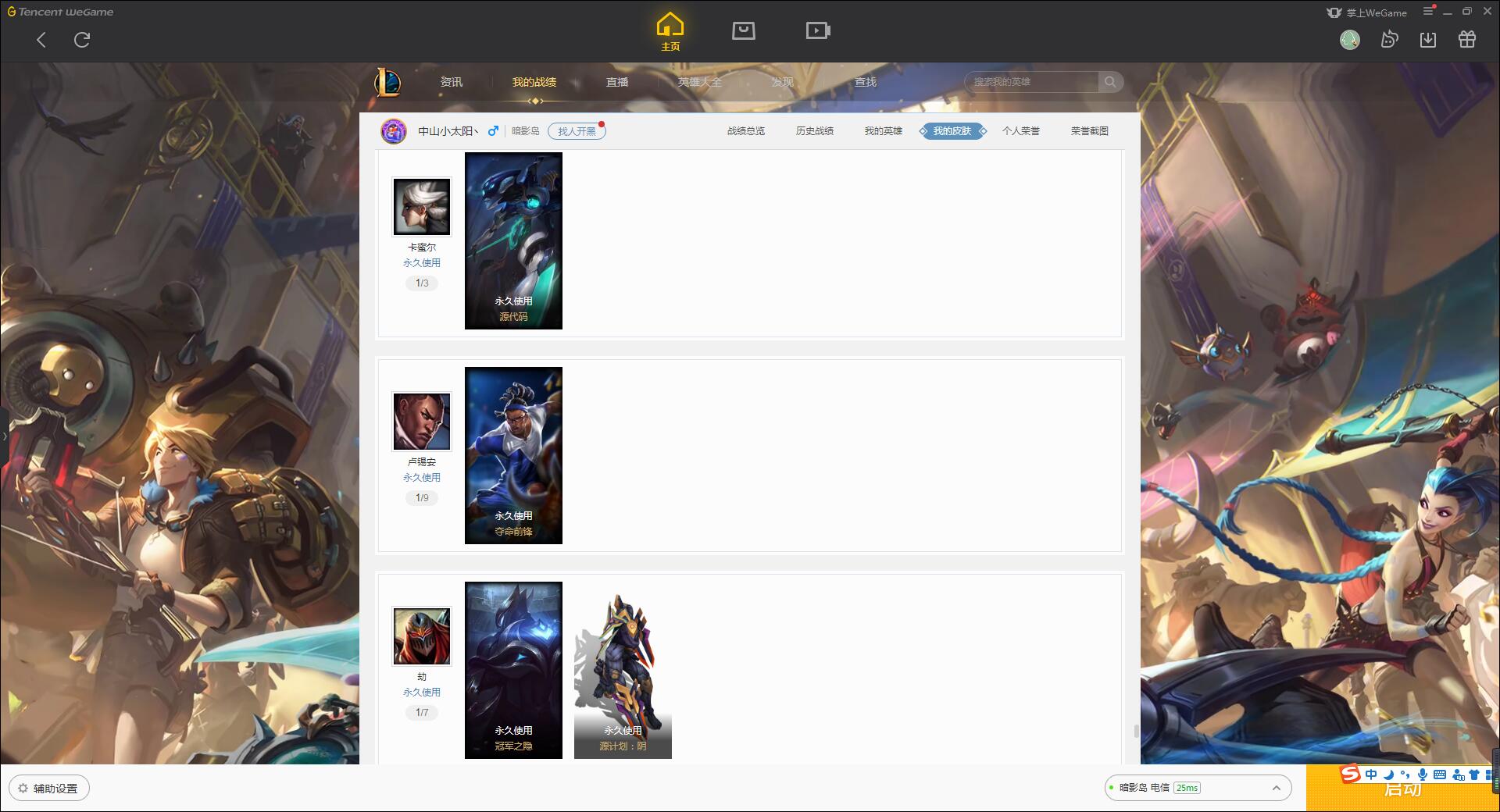Click the summoner profile avatar
1500x812 pixels.
coord(394,131)
